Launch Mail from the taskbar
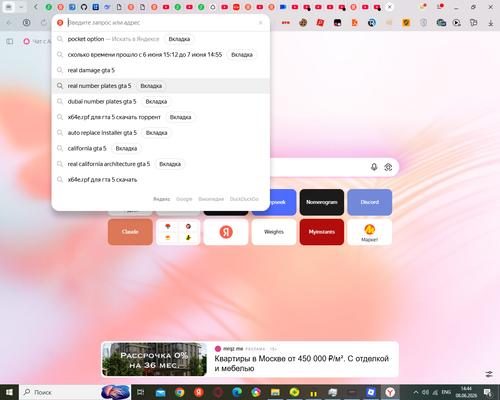500x400 pixels. (160, 392)
